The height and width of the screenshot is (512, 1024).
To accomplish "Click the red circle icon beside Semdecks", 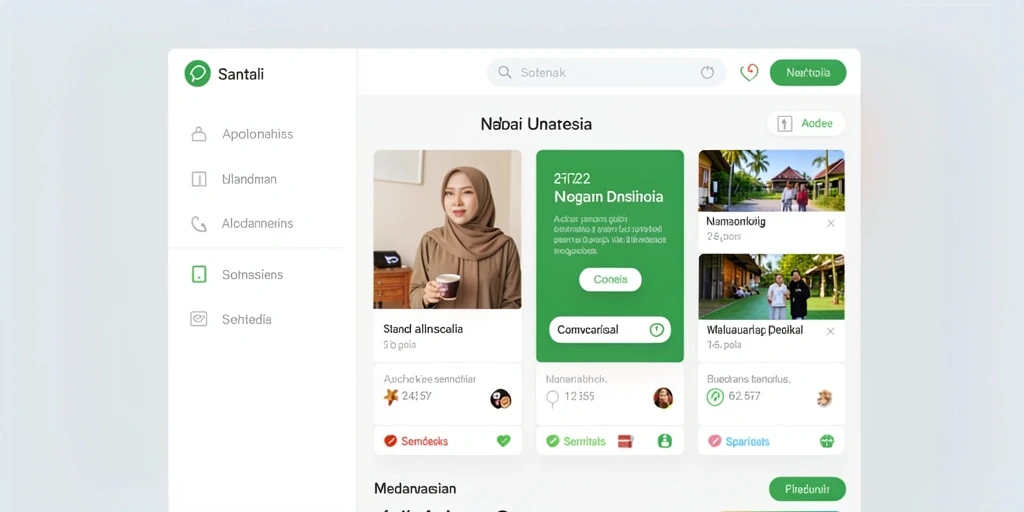I will (x=391, y=441).
